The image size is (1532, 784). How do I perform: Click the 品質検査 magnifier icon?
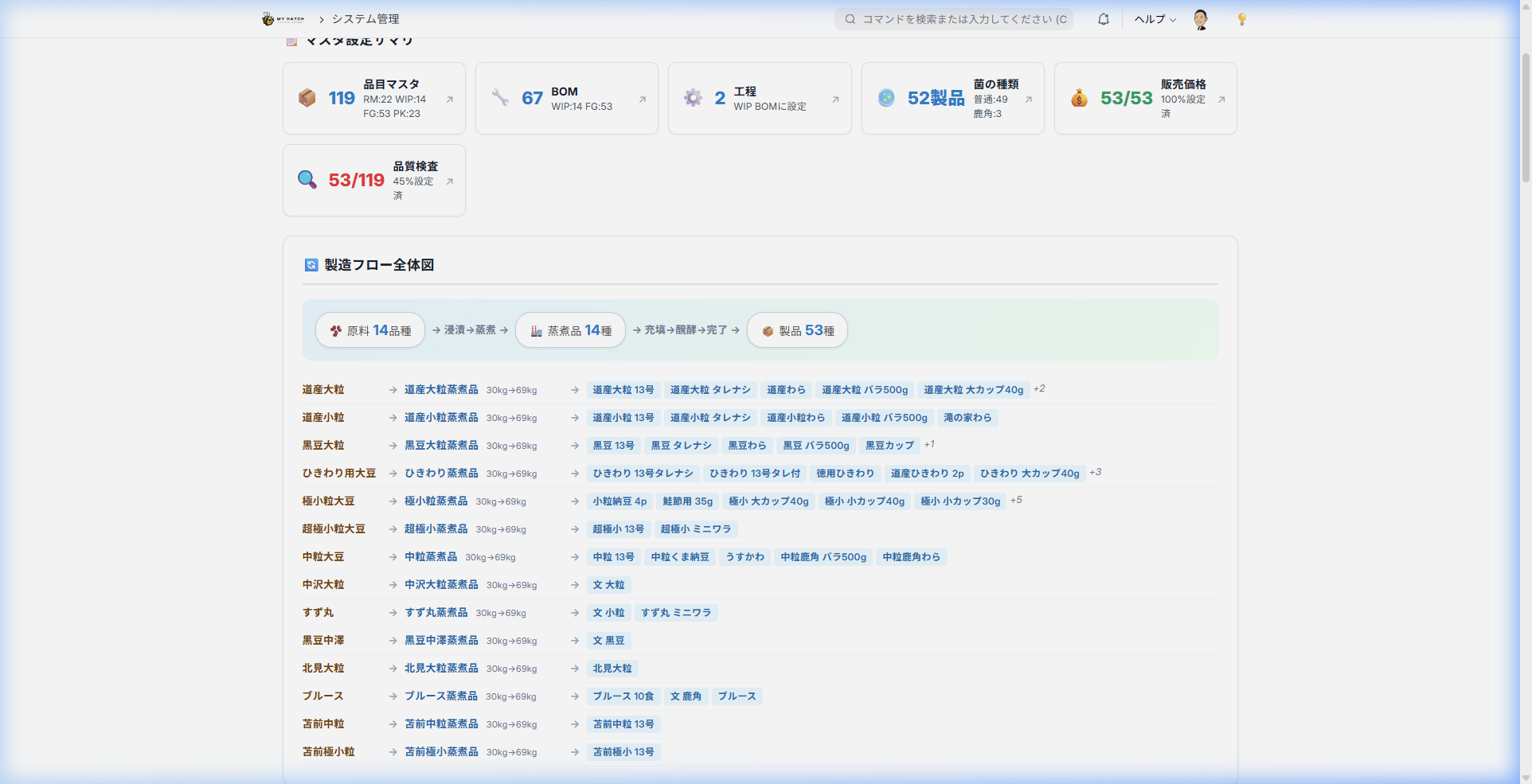tap(307, 180)
